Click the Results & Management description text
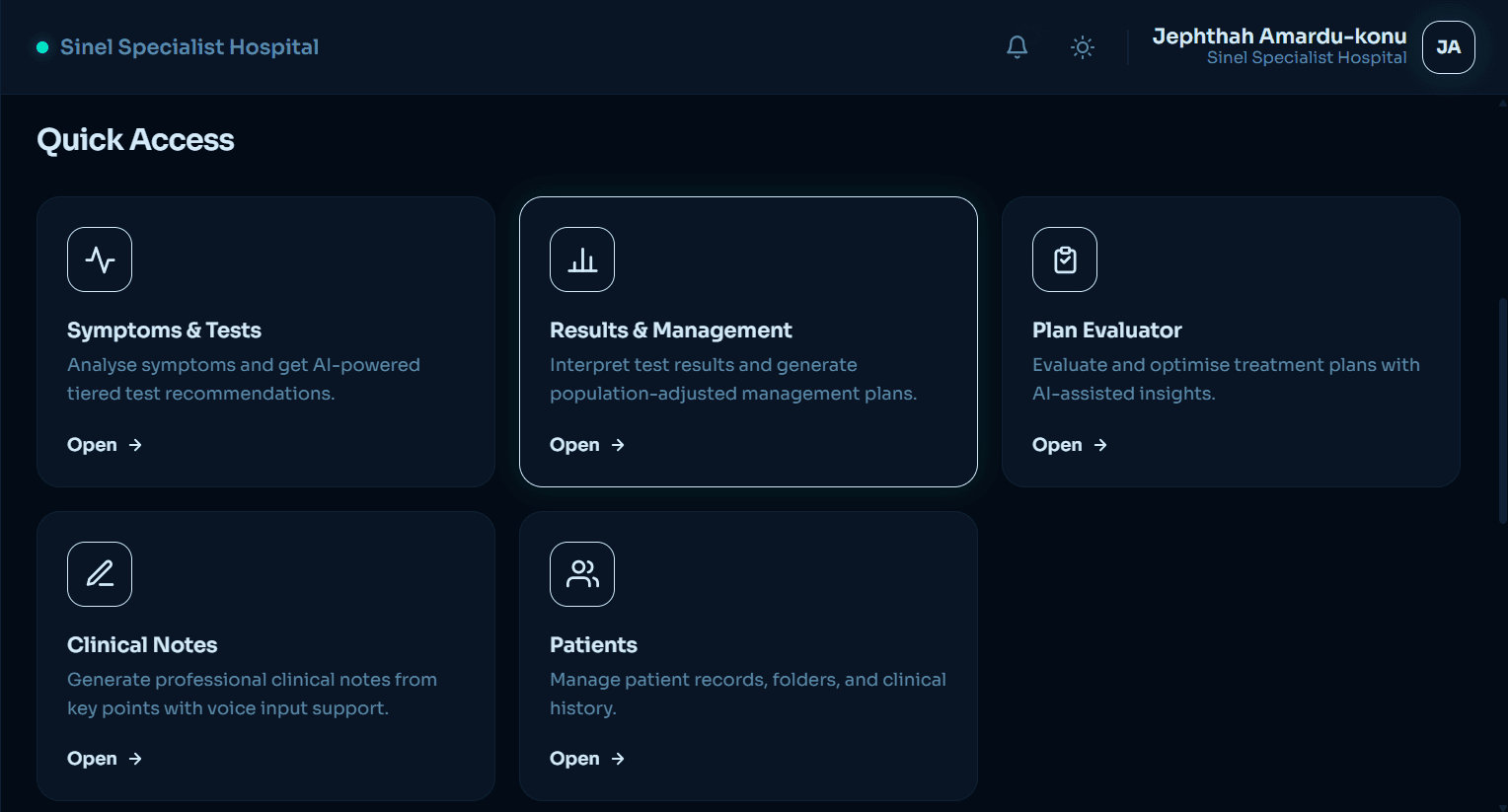Image resolution: width=1508 pixels, height=812 pixels. (733, 379)
